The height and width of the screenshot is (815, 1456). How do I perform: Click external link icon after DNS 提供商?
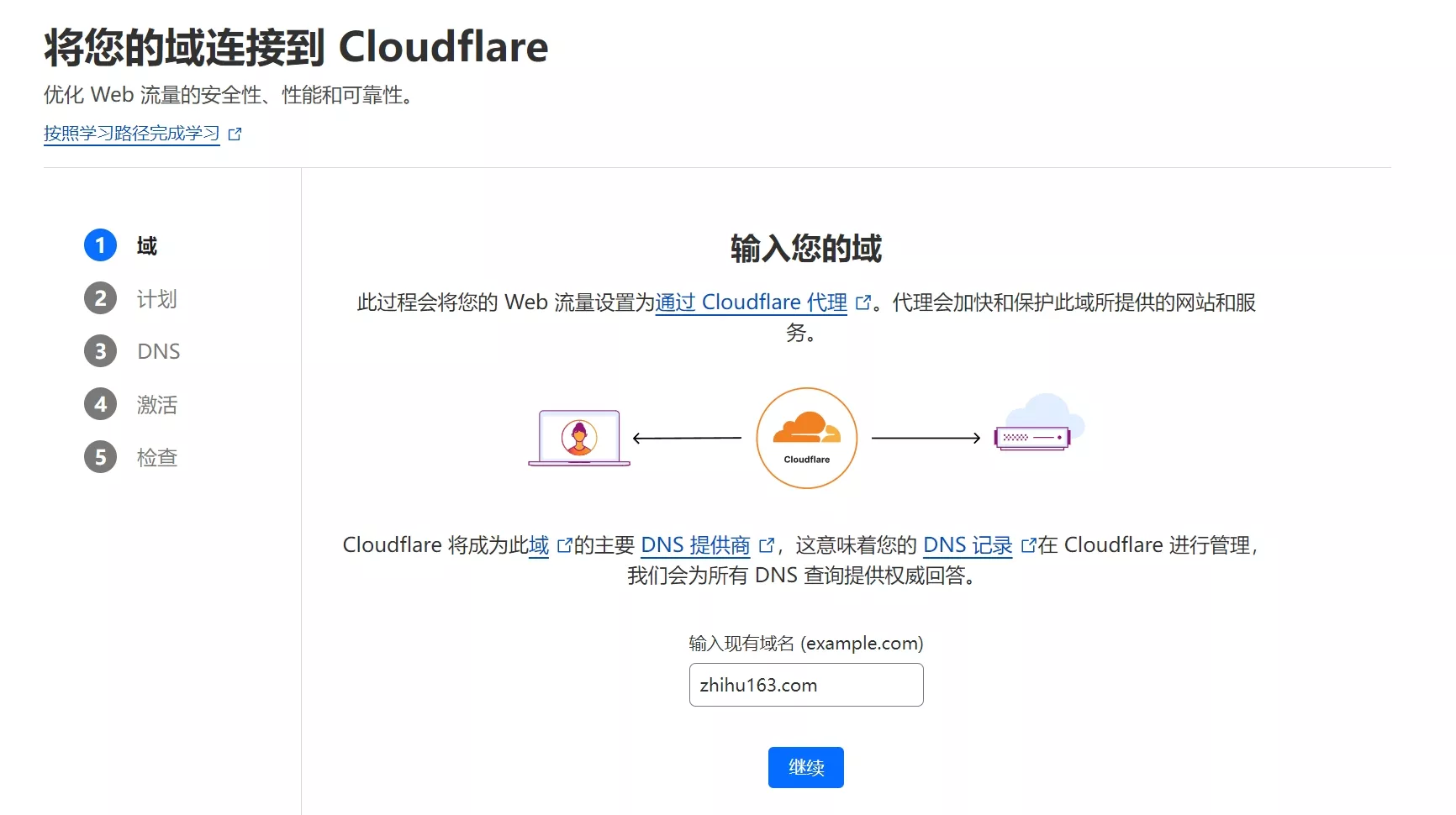[x=766, y=545]
